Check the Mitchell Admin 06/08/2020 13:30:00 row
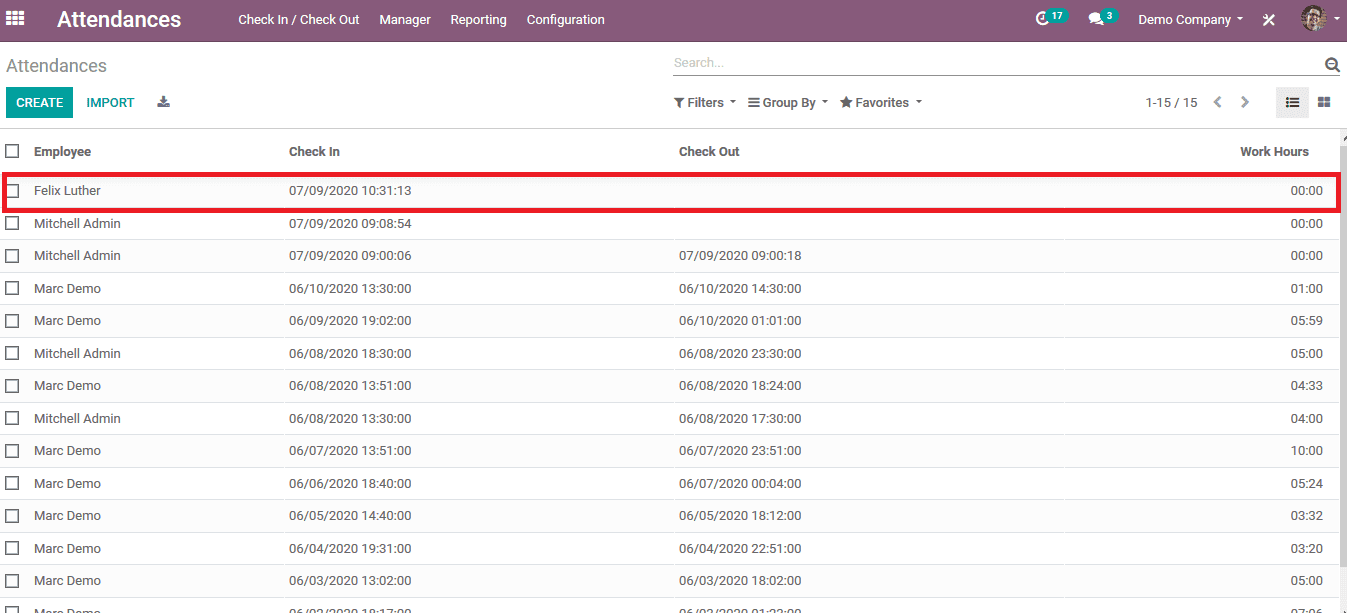The width and height of the screenshot is (1347, 613). (x=12, y=418)
